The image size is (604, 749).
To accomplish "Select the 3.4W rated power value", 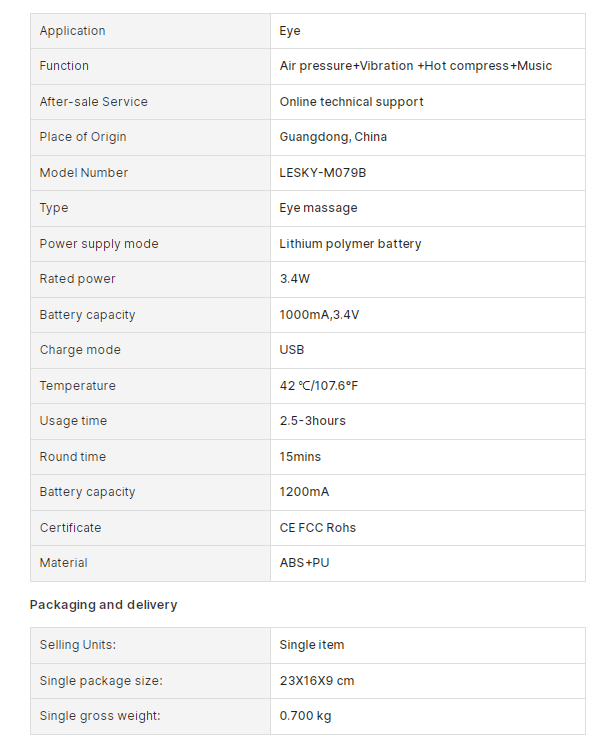I will click(295, 279).
